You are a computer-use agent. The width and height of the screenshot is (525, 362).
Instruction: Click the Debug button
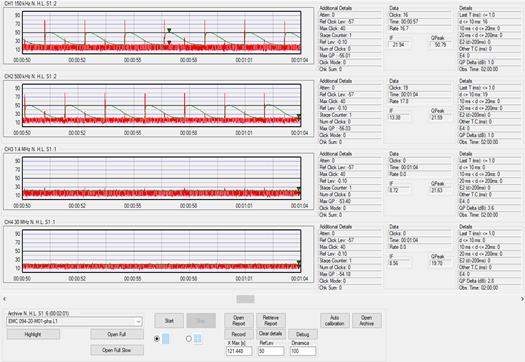point(303,334)
